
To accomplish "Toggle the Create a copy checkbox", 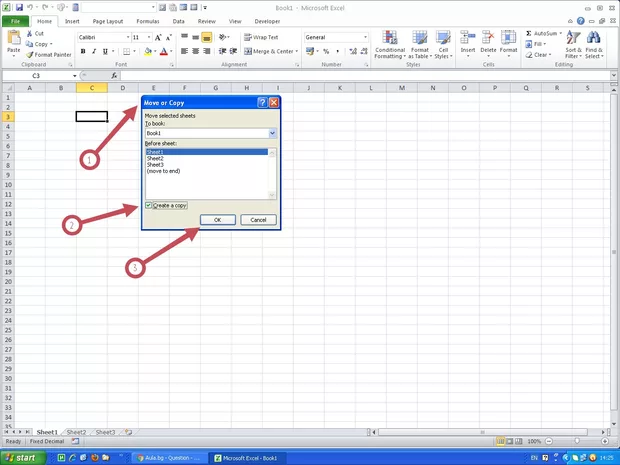I will point(149,205).
